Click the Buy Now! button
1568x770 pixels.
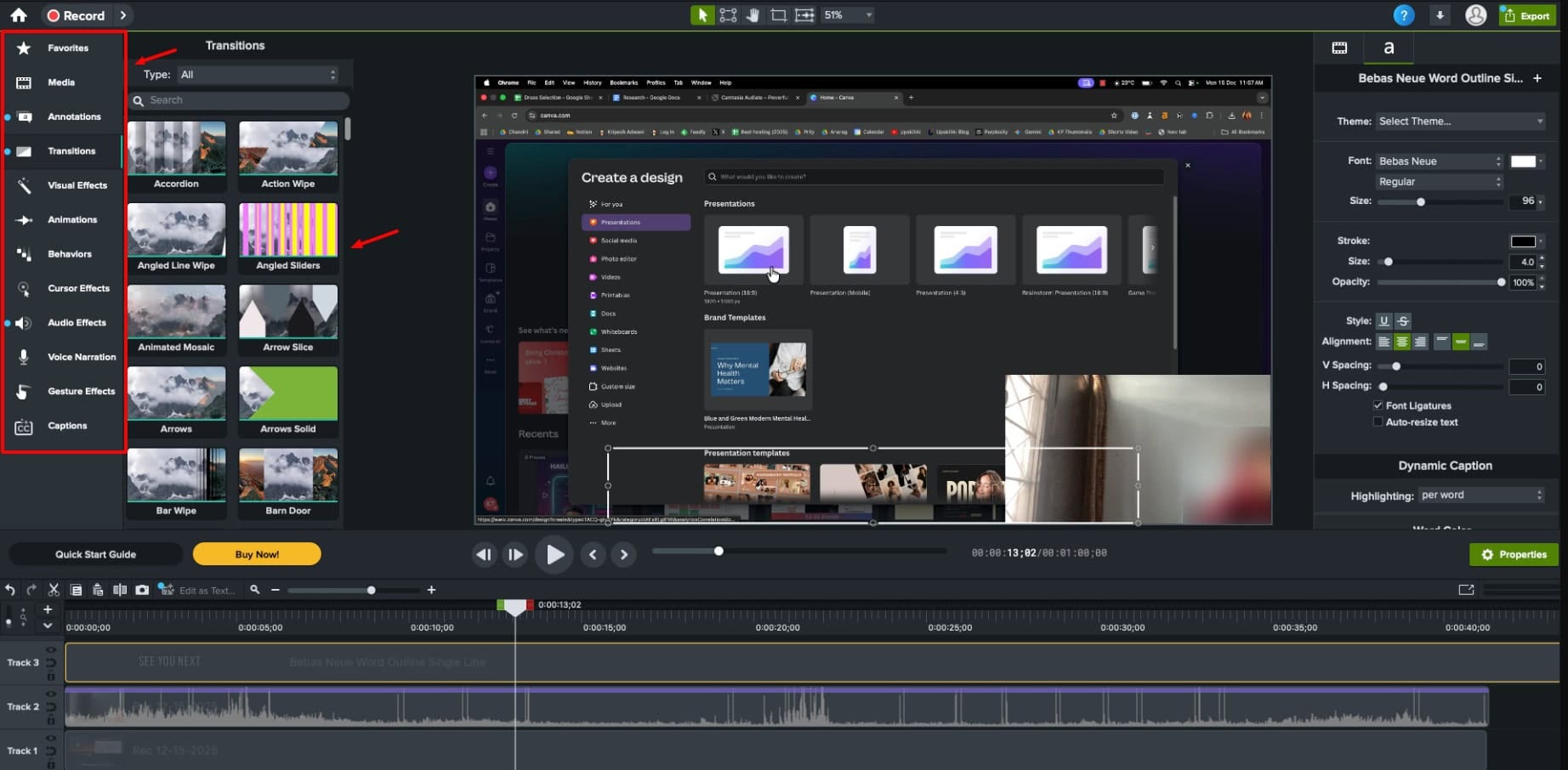pos(257,554)
